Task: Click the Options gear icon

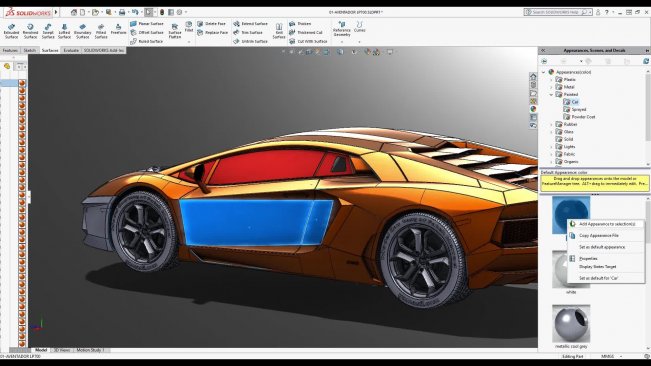Action: (179, 12)
